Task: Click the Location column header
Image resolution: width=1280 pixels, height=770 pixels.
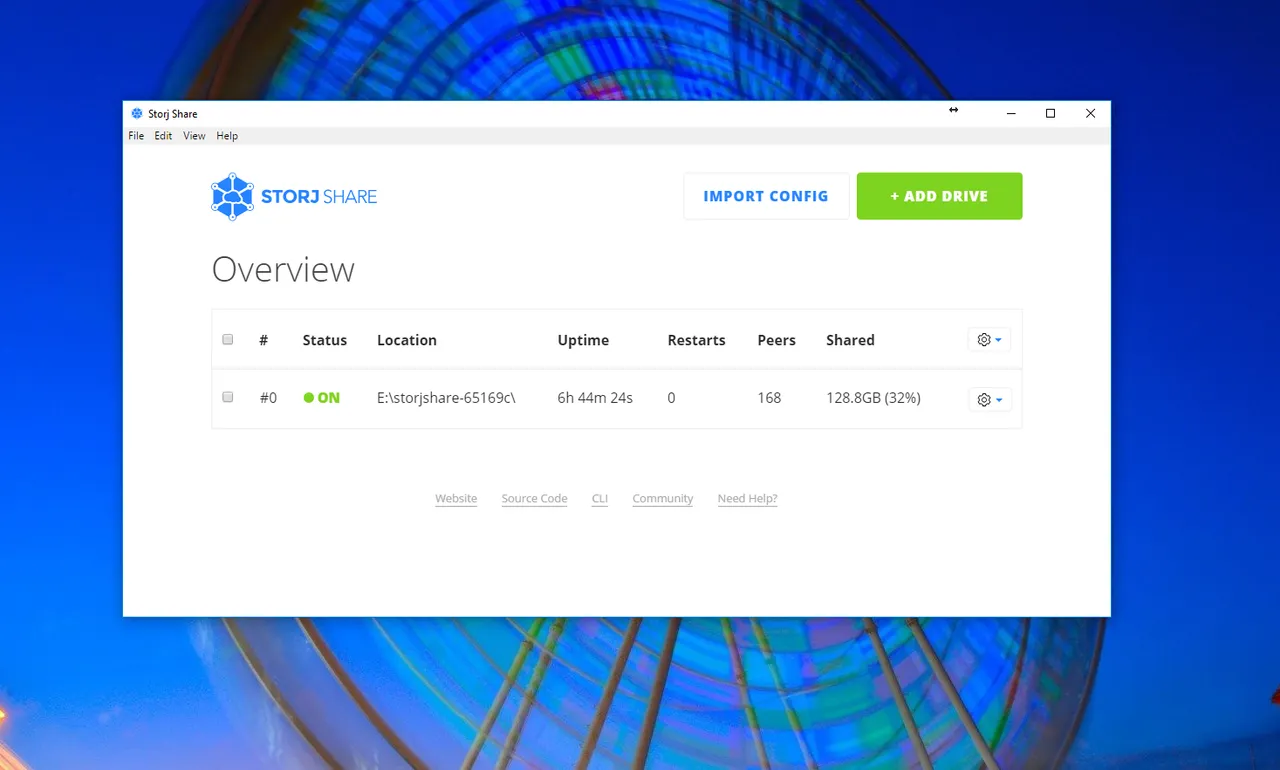Action: (x=407, y=340)
